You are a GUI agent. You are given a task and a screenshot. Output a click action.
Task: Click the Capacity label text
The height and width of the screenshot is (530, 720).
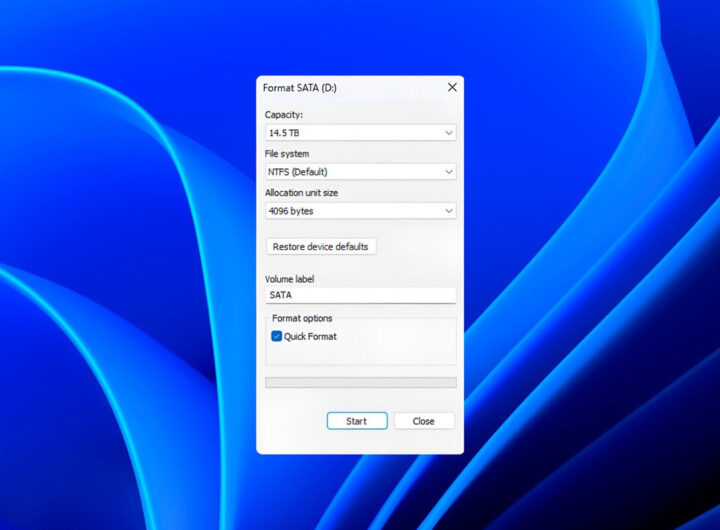click(x=283, y=115)
